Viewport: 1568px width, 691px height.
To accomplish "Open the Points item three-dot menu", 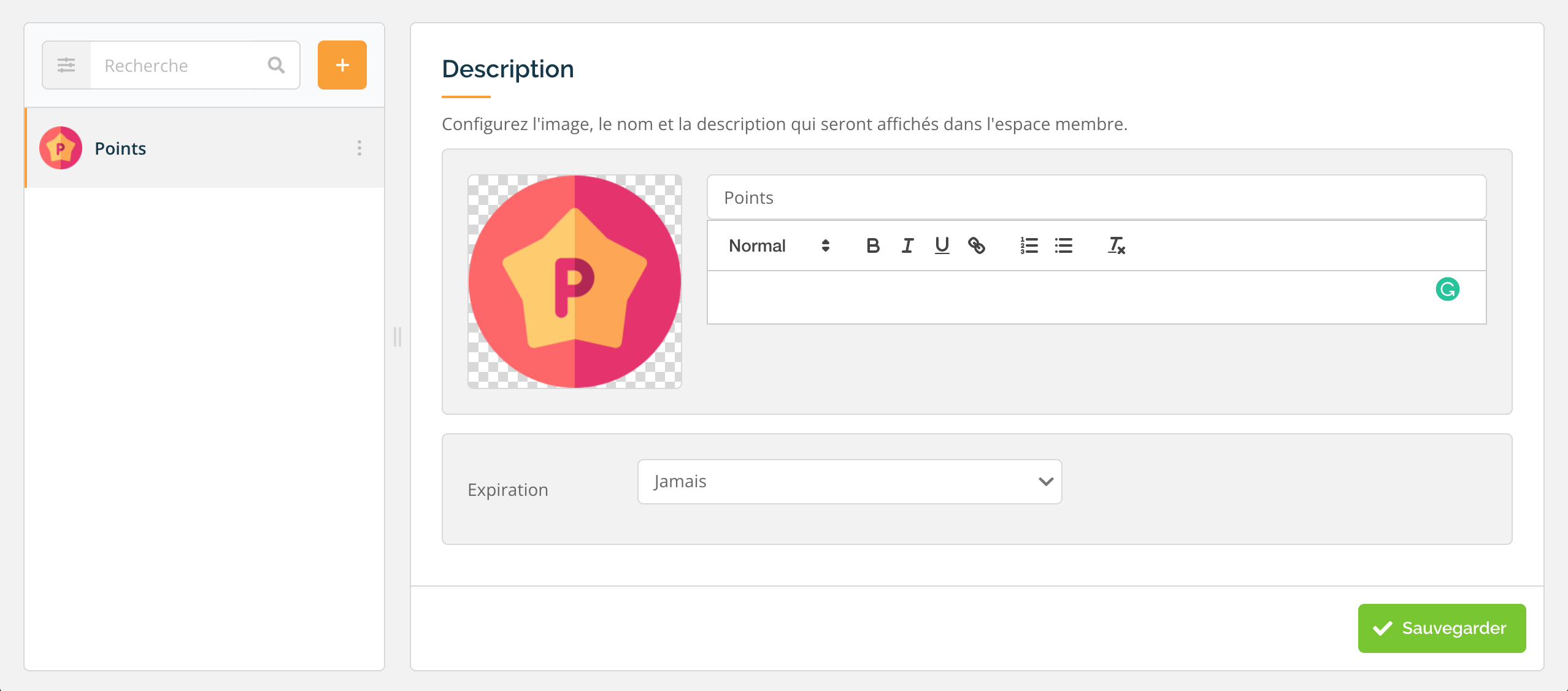I will click(x=359, y=148).
